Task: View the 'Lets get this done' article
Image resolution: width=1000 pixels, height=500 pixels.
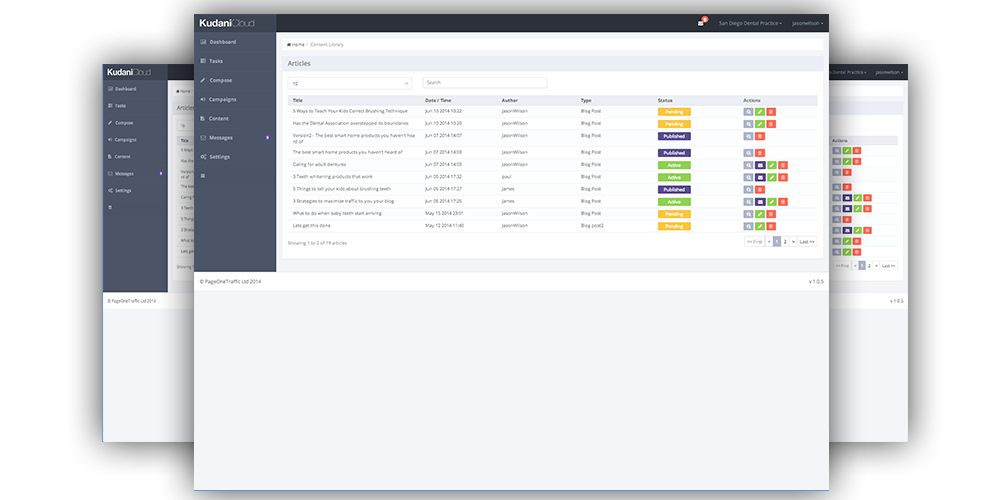Action: (748, 226)
